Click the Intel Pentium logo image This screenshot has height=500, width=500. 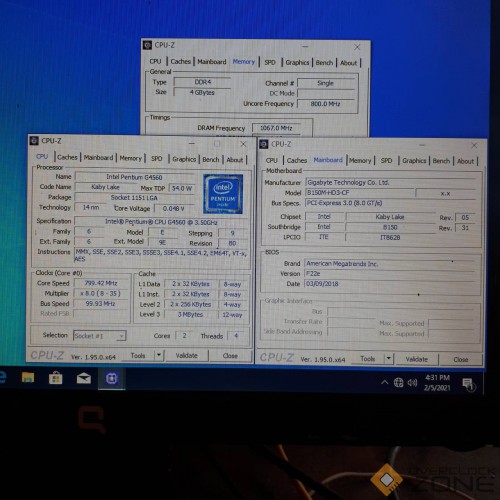tap(223, 194)
